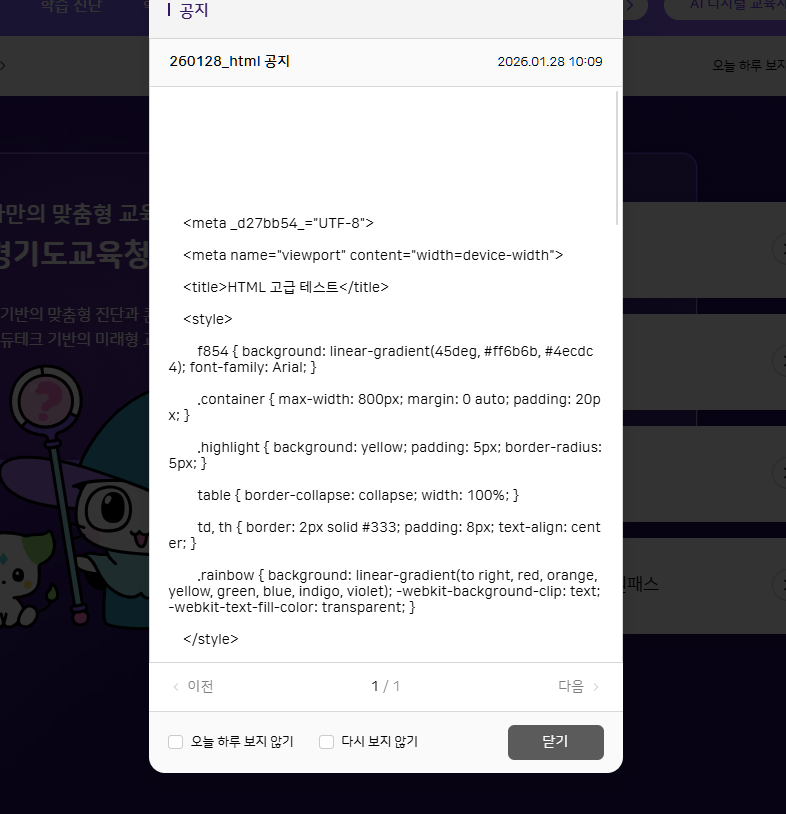Click the 1 / 1 page indicator
This screenshot has width=786, height=814.
pos(386,687)
